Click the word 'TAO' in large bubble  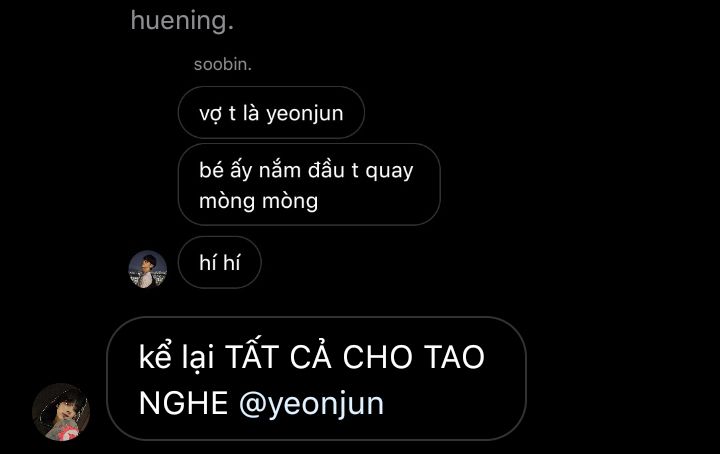[x=454, y=357]
